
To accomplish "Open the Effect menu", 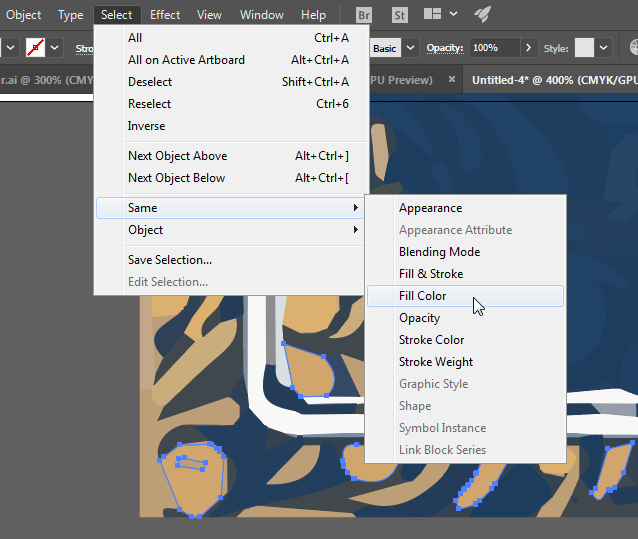I will pyautogui.click(x=165, y=15).
